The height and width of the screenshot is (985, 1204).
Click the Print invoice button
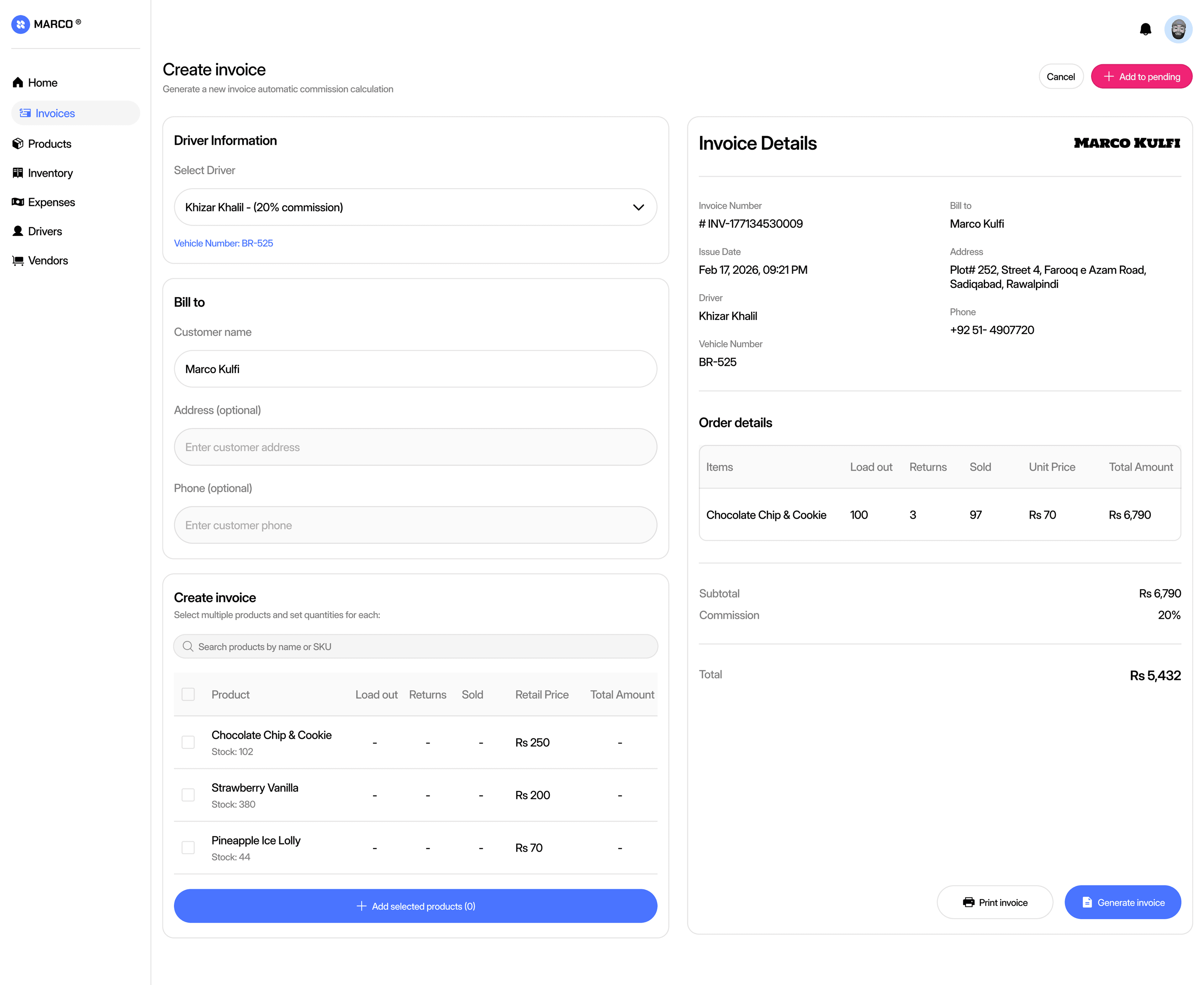[995, 902]
